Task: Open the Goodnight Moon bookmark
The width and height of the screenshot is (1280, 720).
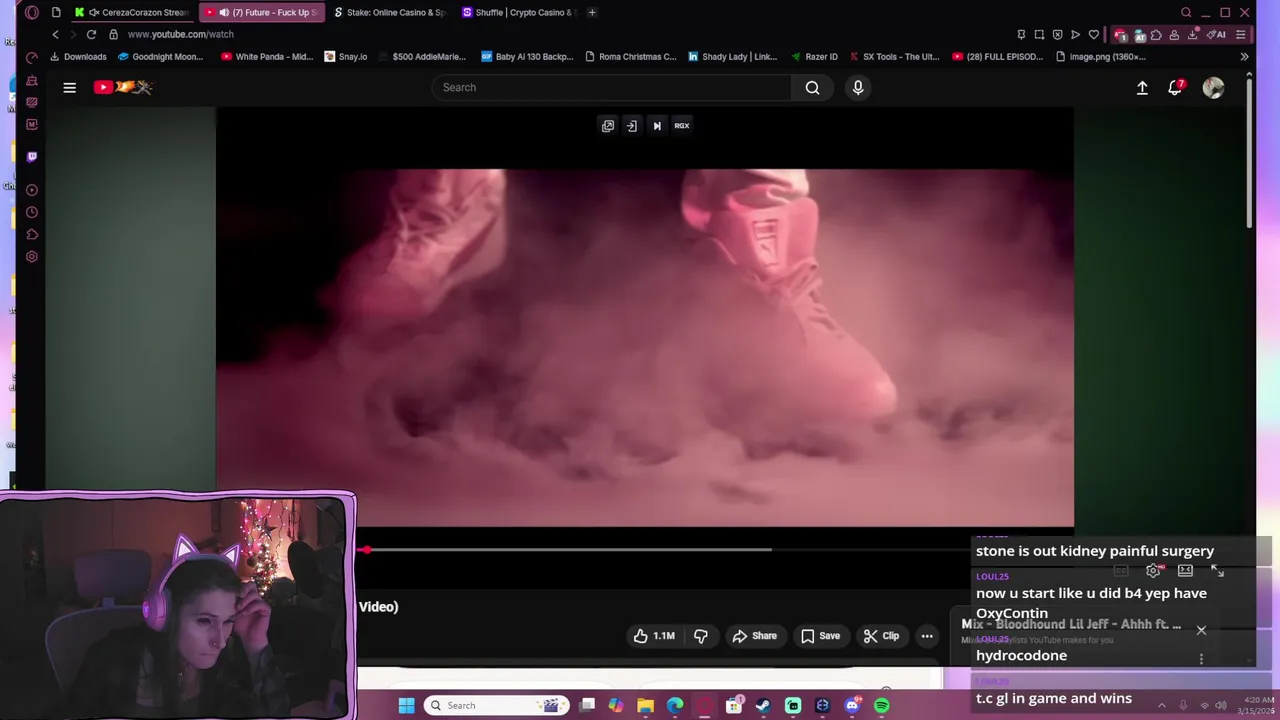Action: (x=161, y=57)
